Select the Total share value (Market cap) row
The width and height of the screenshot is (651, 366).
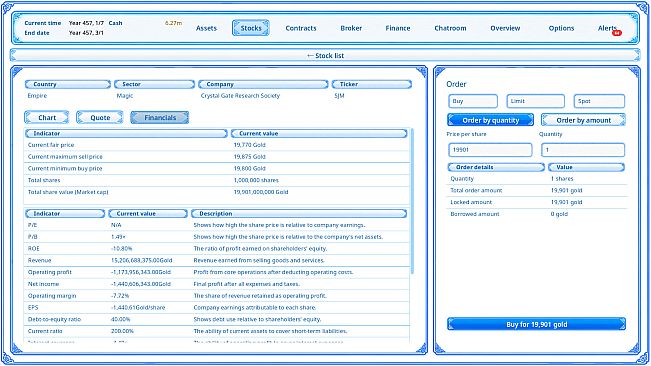(x=217, y=192)
